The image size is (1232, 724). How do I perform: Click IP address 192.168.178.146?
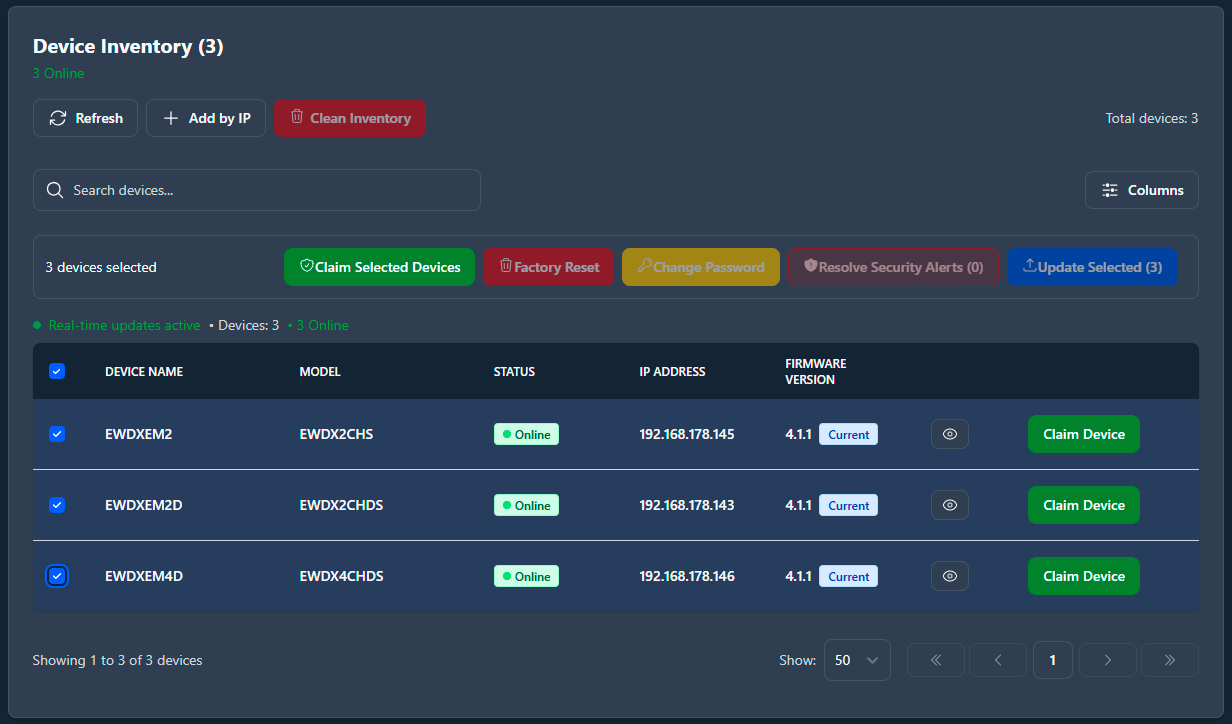coord(687,576)
